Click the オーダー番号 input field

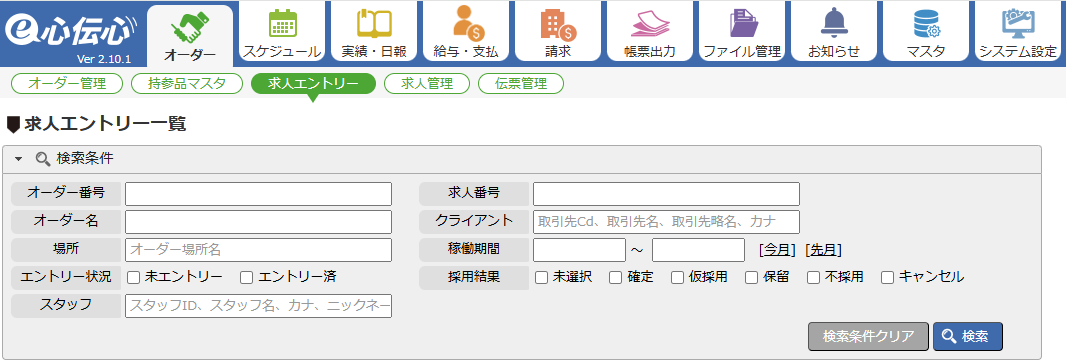(258, 194)
